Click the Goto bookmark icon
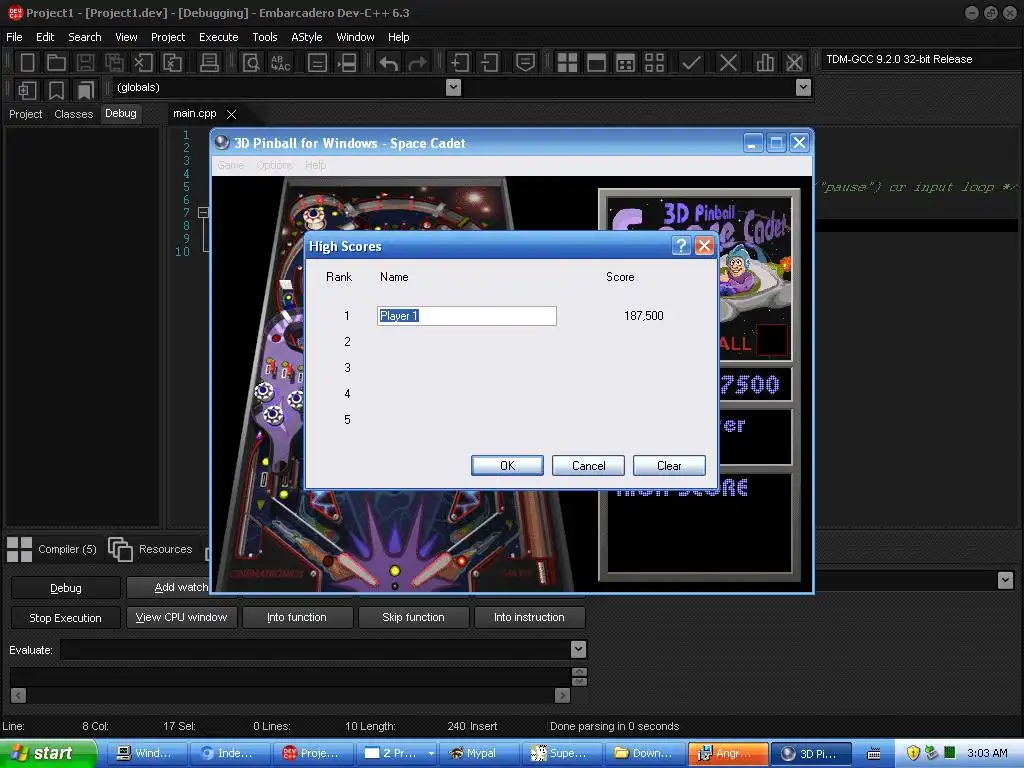The width and height of the screenshot is (1024, 768). 85,89
